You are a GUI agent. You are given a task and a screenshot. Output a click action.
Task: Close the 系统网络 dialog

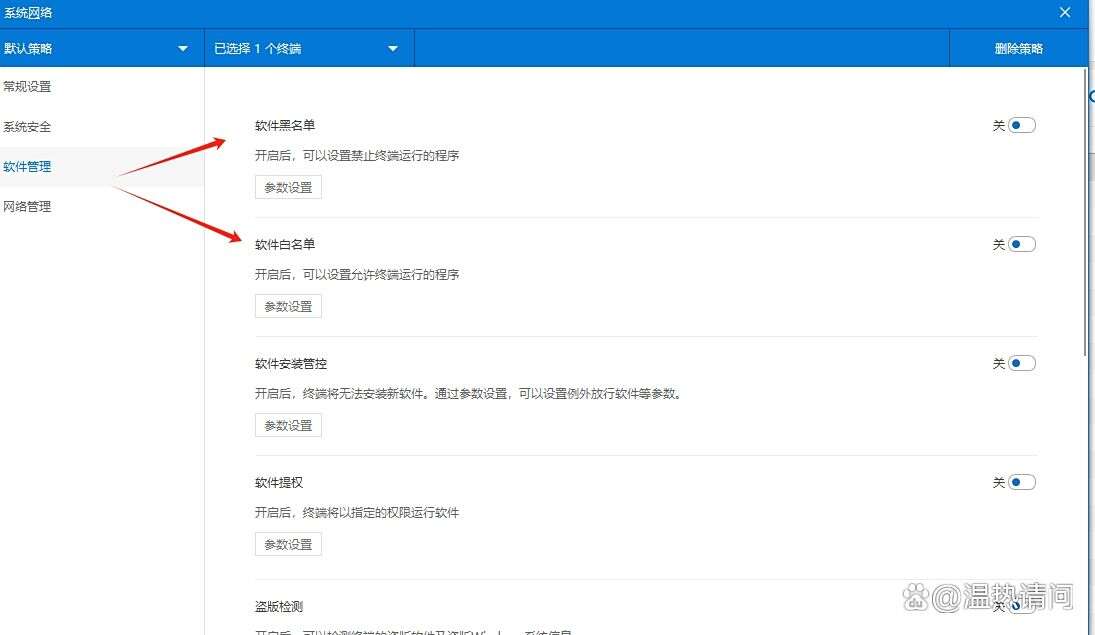(x=1064, y=12)
